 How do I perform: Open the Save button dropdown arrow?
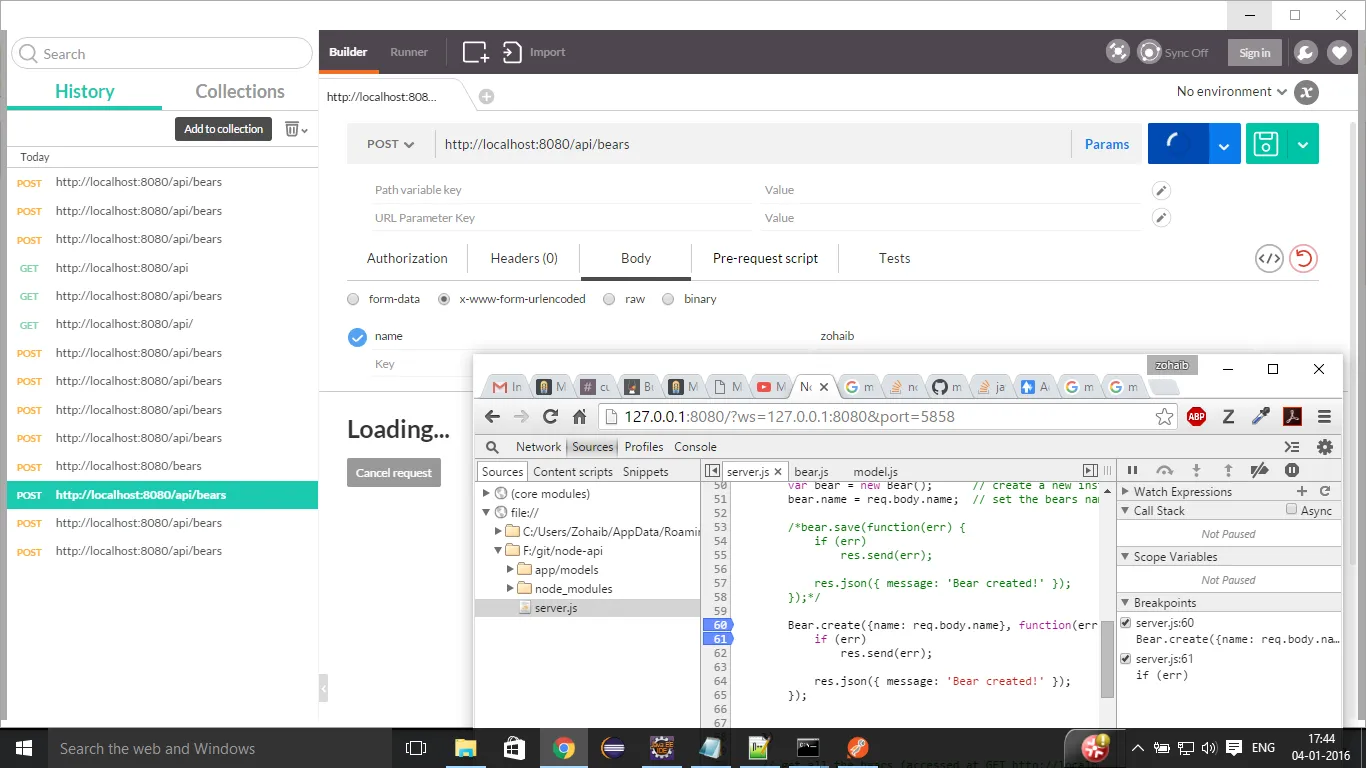point(1303,144)
